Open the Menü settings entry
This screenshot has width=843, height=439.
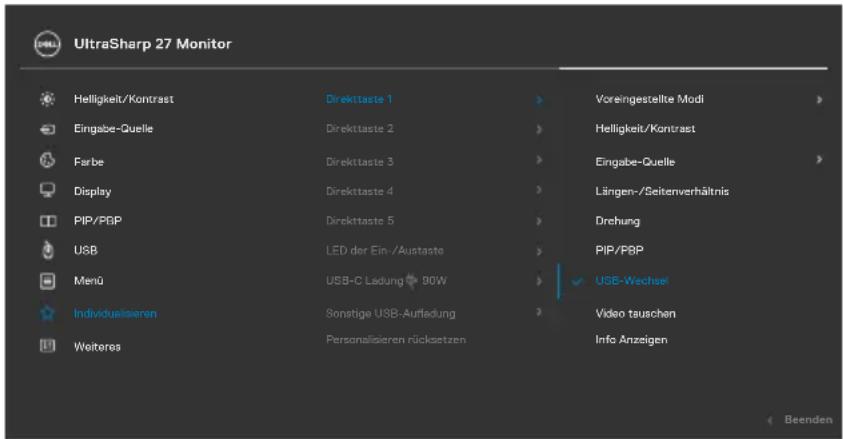coord(89,280)
